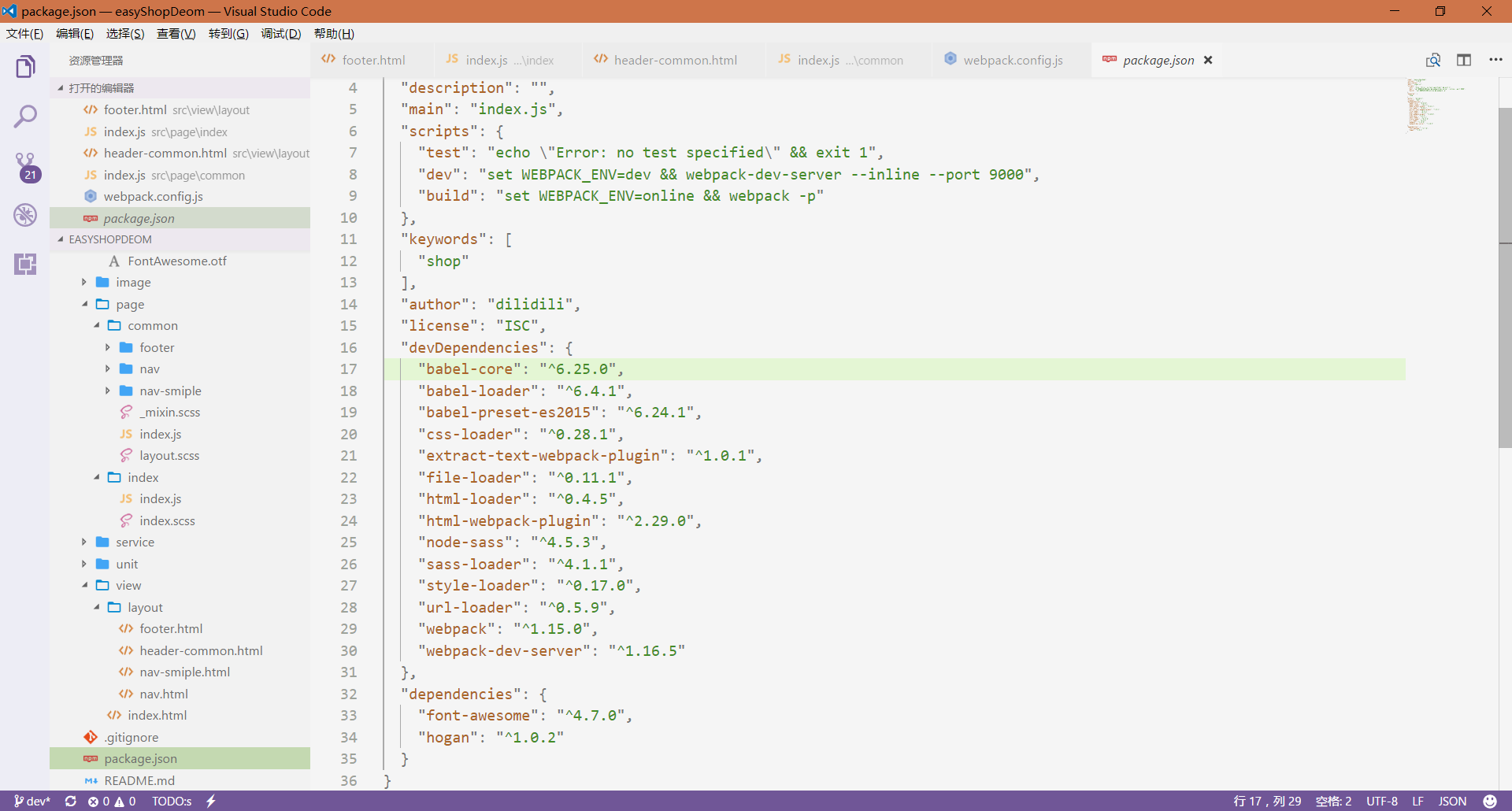This screenshot has width=1512, height=811.
Task: Click the feedback smiley in status bar
Action: 1489,801
